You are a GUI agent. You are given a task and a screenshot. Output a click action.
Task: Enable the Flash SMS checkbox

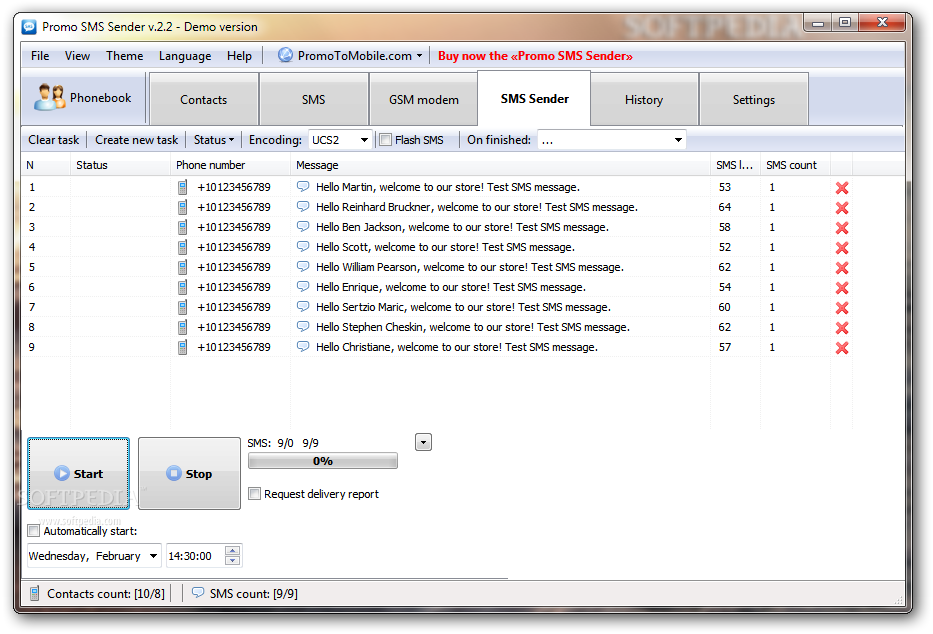pos(386,140)
